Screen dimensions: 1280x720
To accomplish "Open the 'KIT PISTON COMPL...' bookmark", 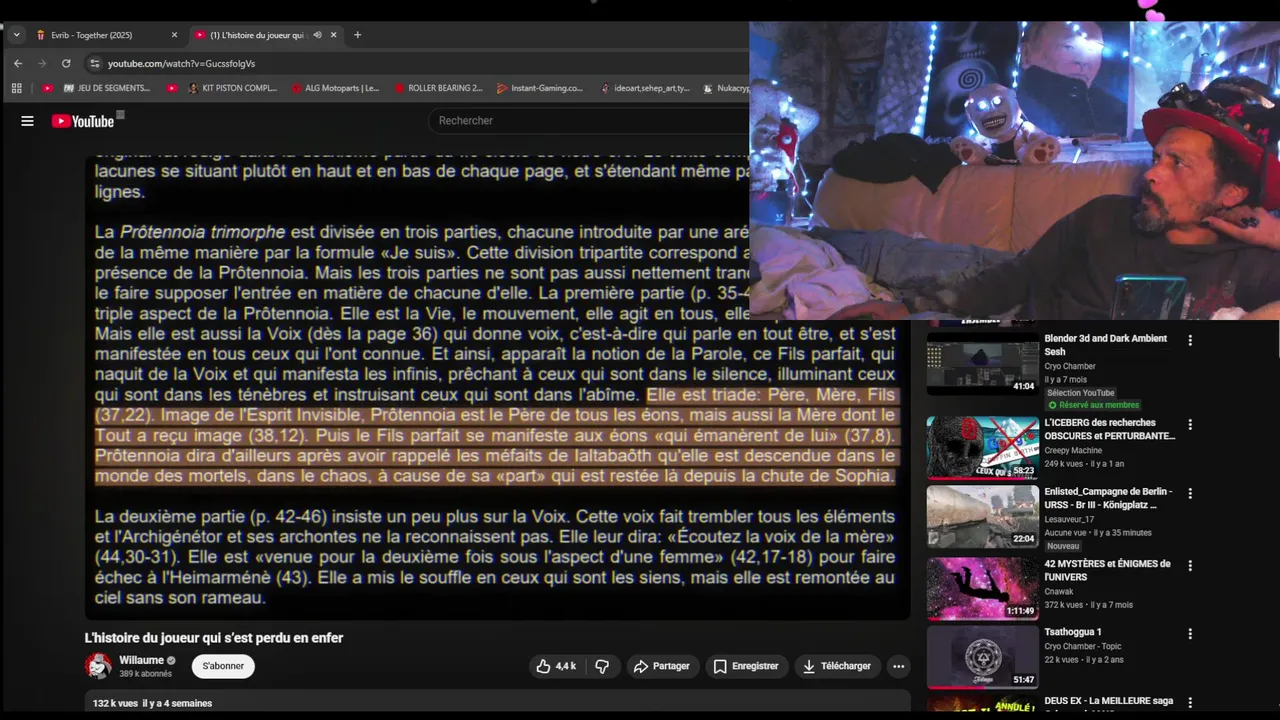I will tap(232, 88).
